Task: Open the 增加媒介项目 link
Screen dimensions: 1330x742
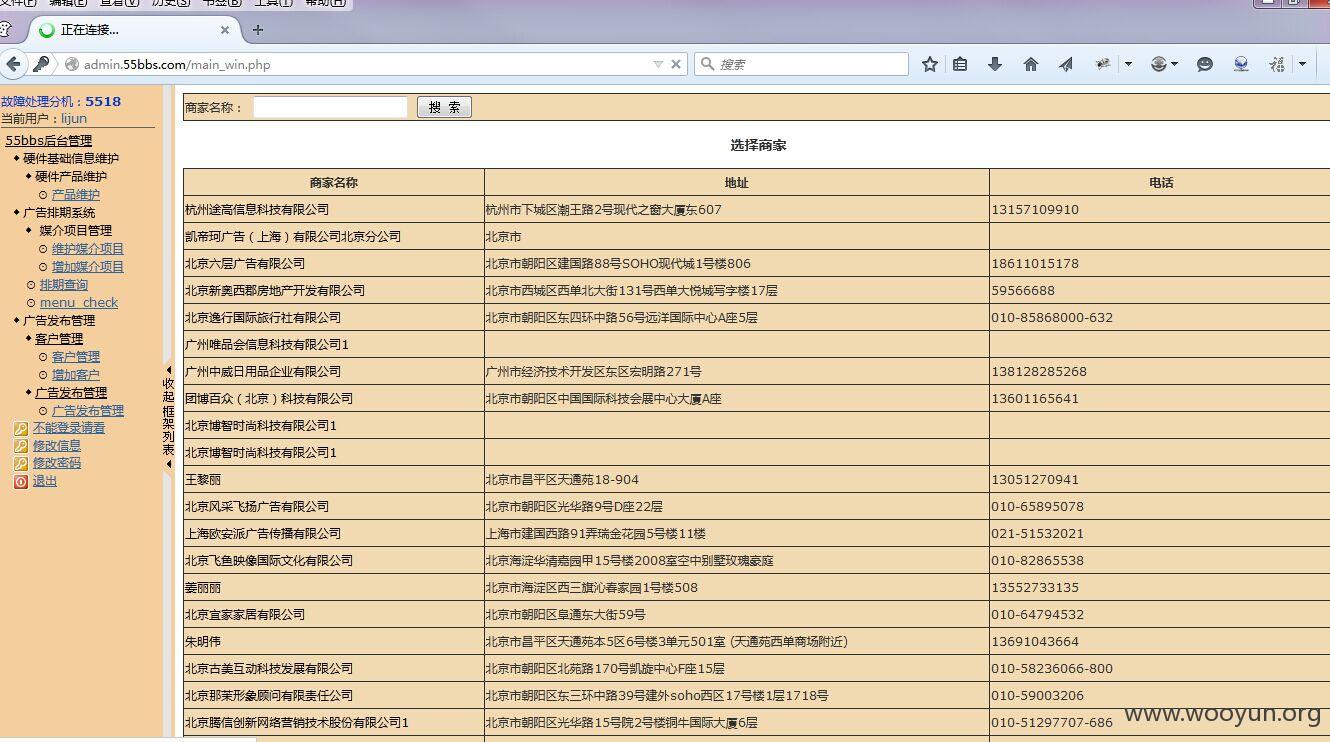Action: click(x=88, y=267)
